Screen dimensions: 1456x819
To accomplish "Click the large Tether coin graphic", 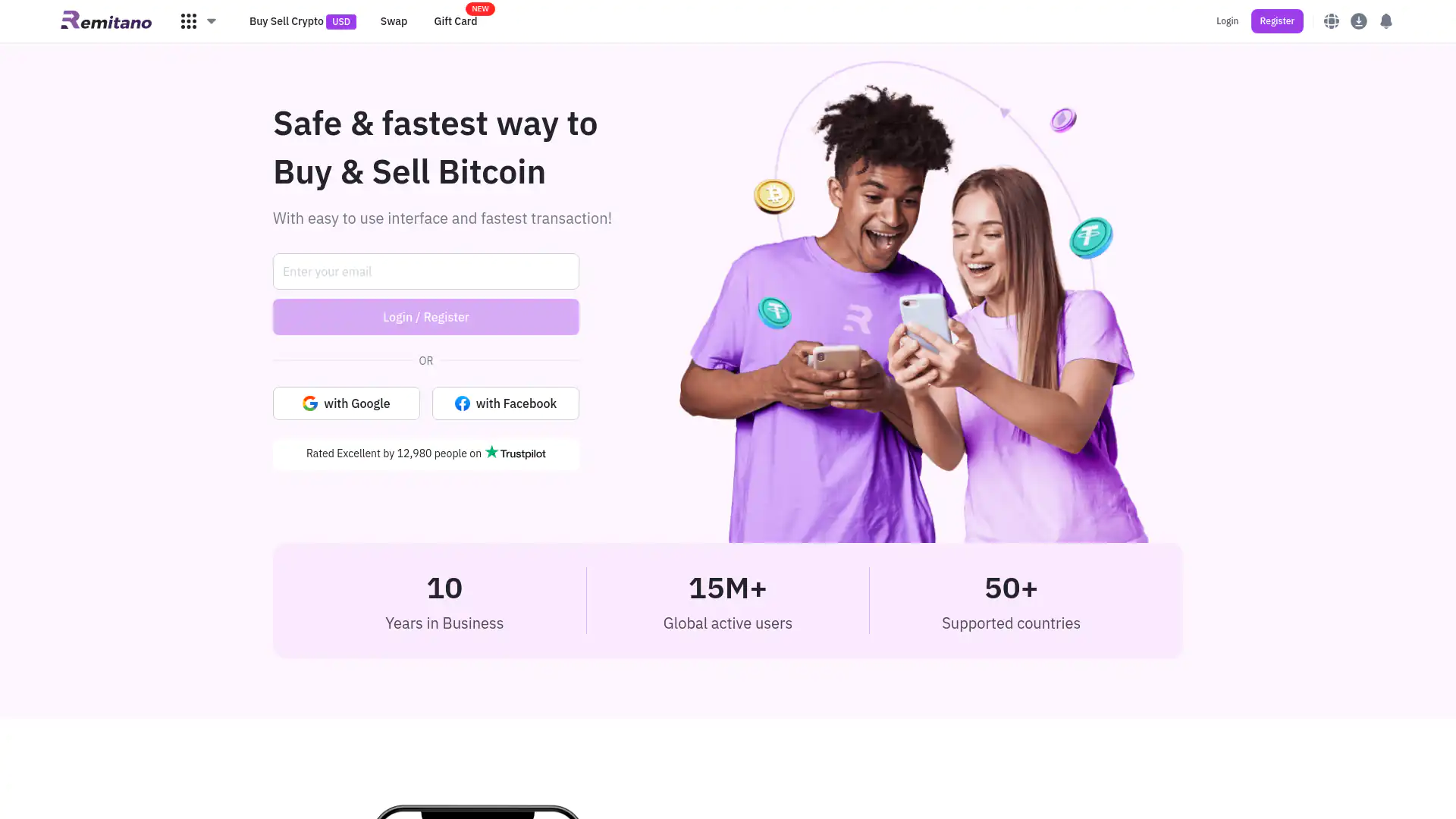I will pyautogui.click(x=1091, y=237).
